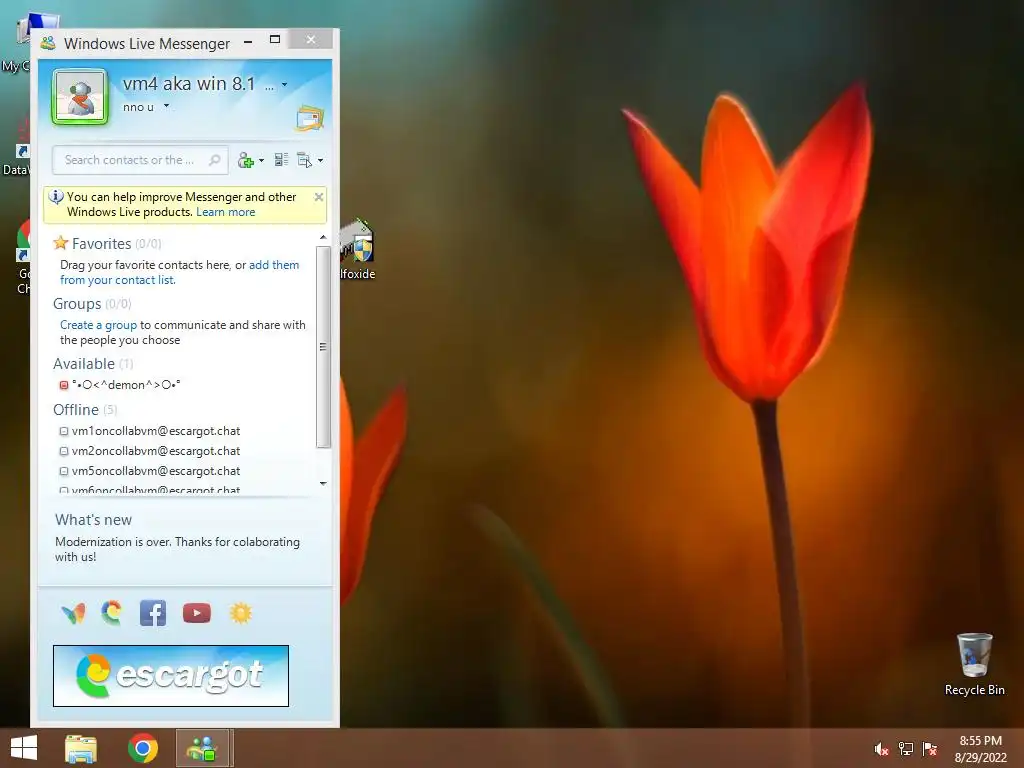Dismiss the improve Messenger banner
The width and height of the screenshot is (1024, 768).
click(319, 197)
